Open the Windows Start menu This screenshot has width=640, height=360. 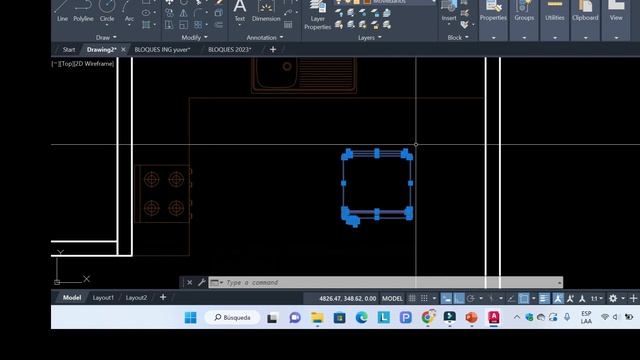pyautogui.click(x=190, y=318)
